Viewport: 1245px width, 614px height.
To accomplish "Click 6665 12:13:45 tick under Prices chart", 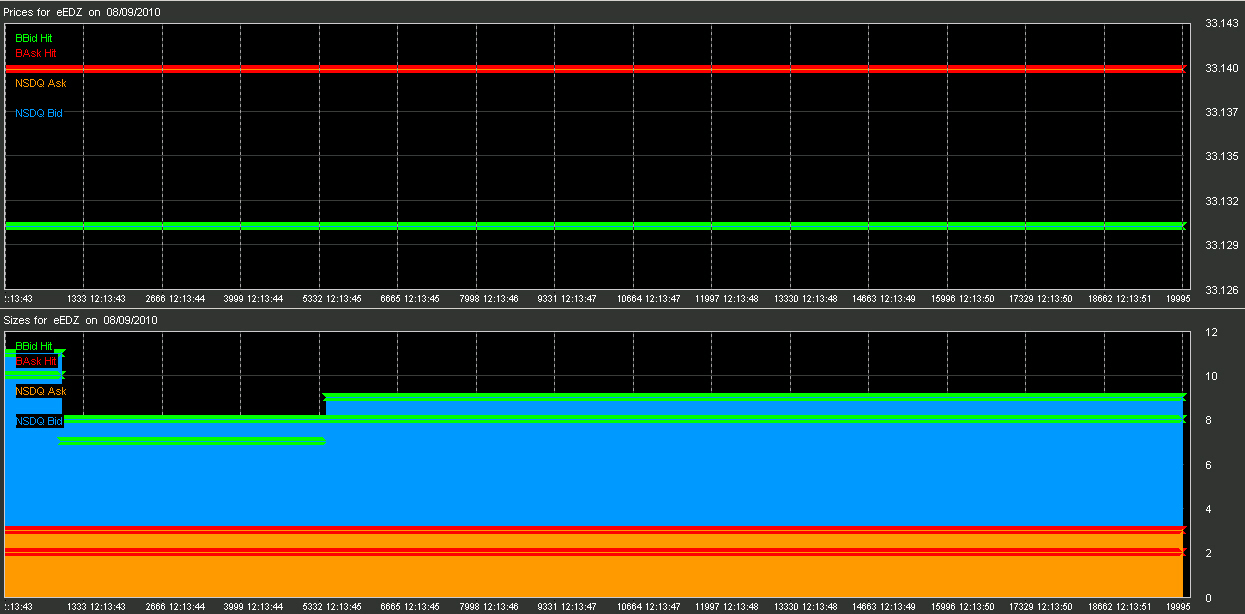I will tap(410, 298).
